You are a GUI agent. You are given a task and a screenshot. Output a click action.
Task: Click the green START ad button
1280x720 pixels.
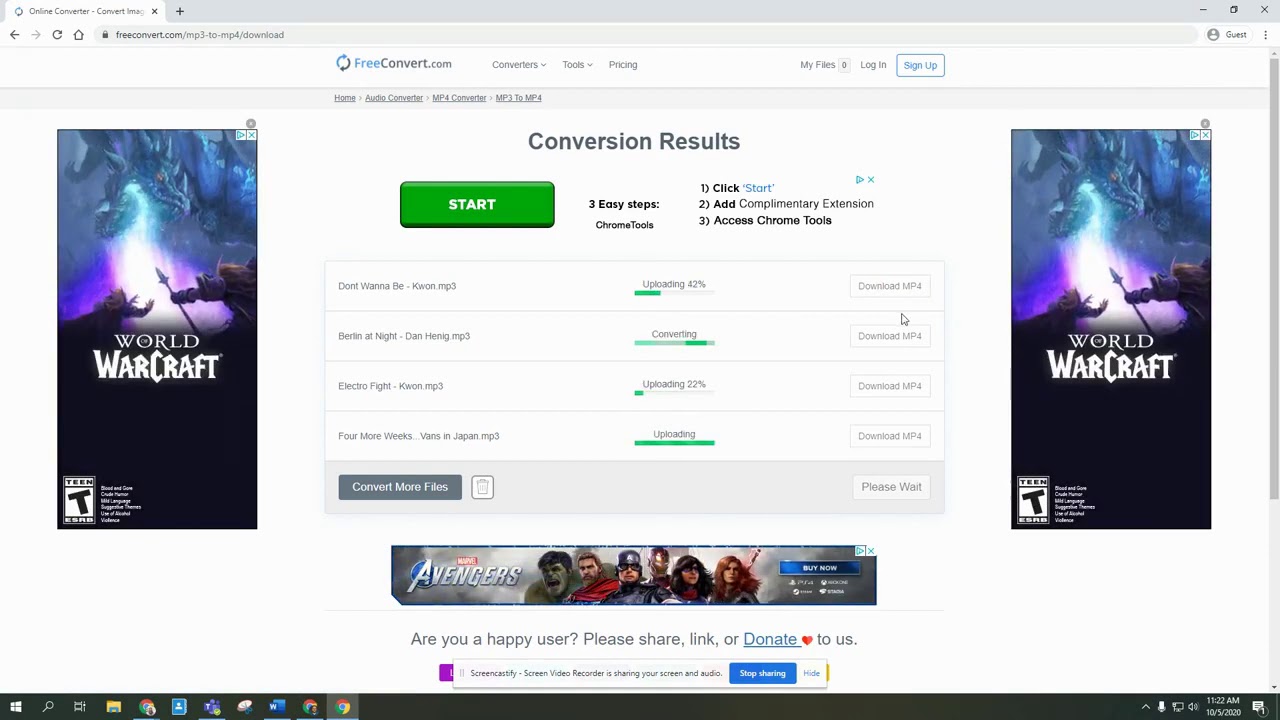477,204
